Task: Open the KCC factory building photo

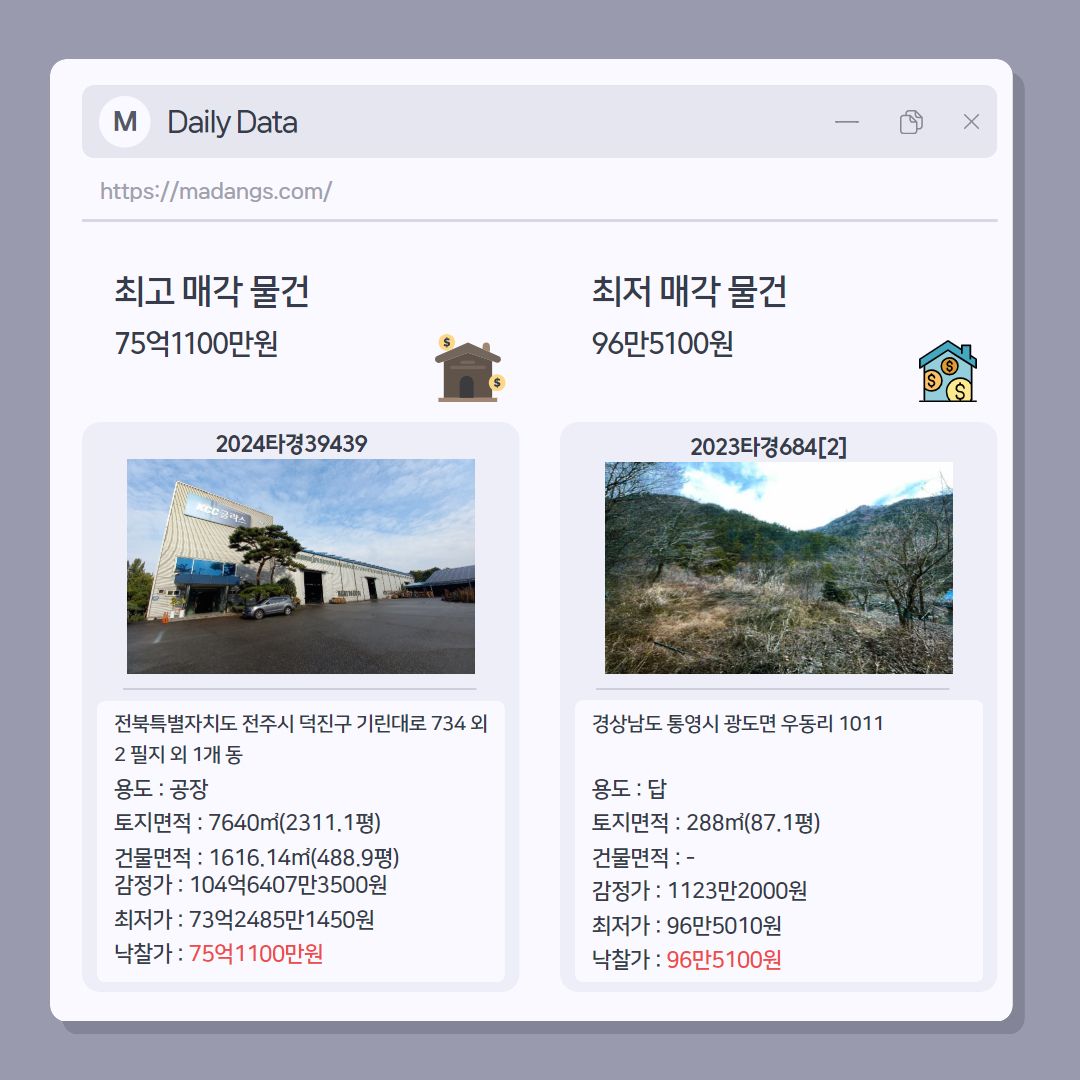Action: pyautogui.click(x=301, y=566)
